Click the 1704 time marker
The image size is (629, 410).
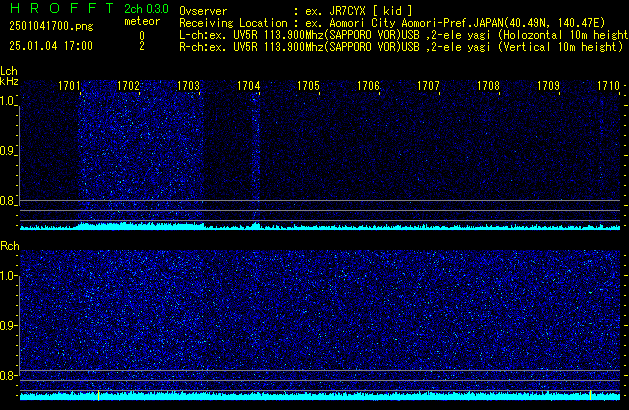coord(249,86)
